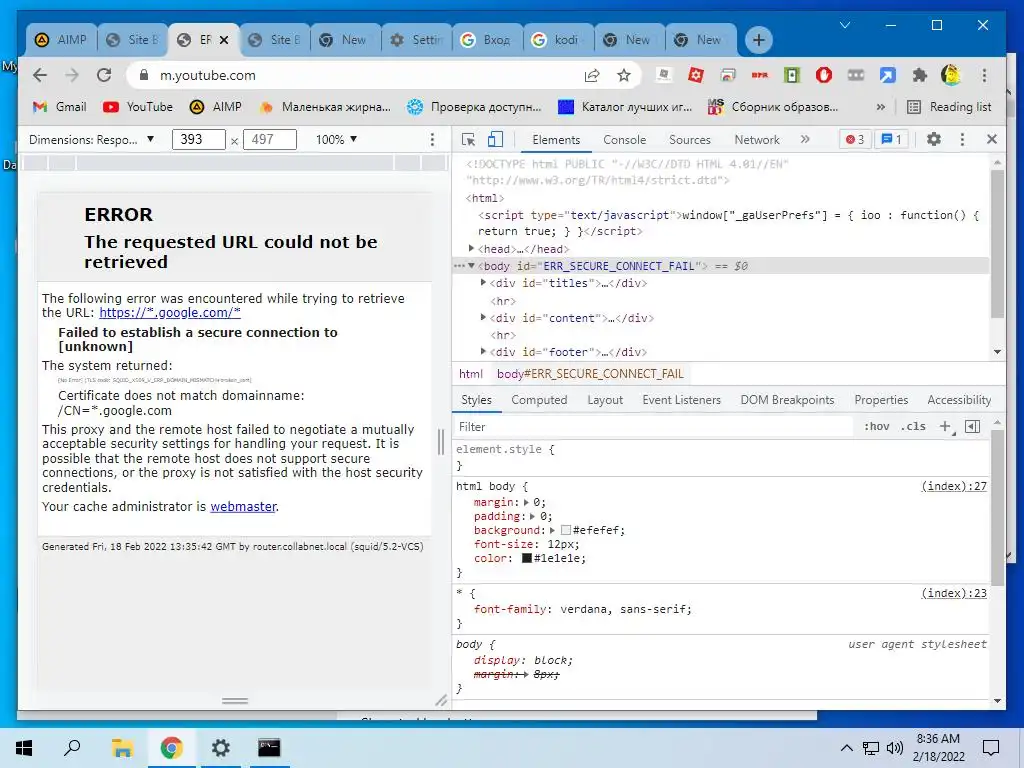Toggle the .cls element classes button

pyautogui.click(x=913, y=426)
